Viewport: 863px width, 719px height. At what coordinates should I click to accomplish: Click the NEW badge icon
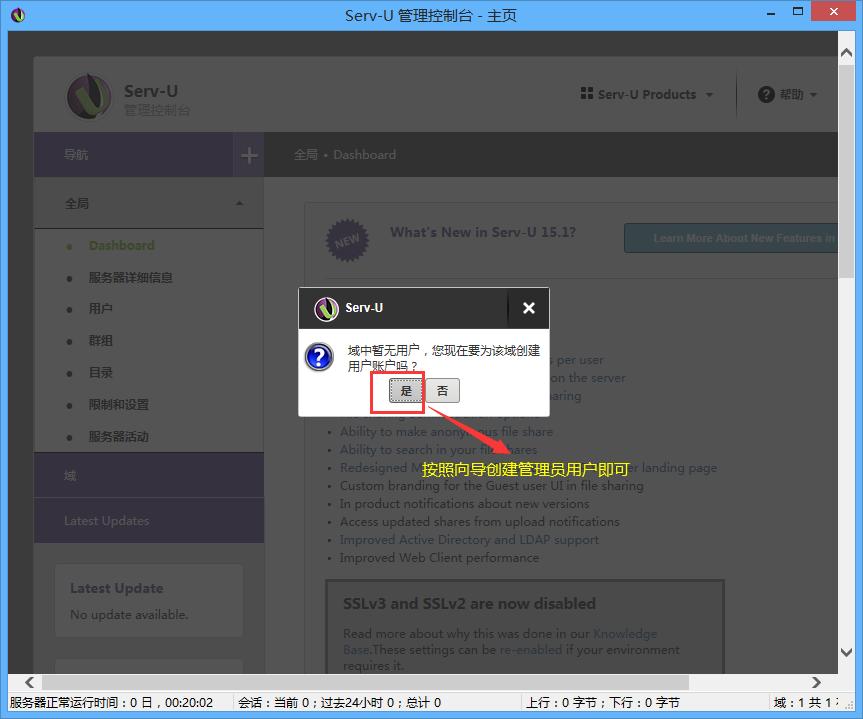347,240
